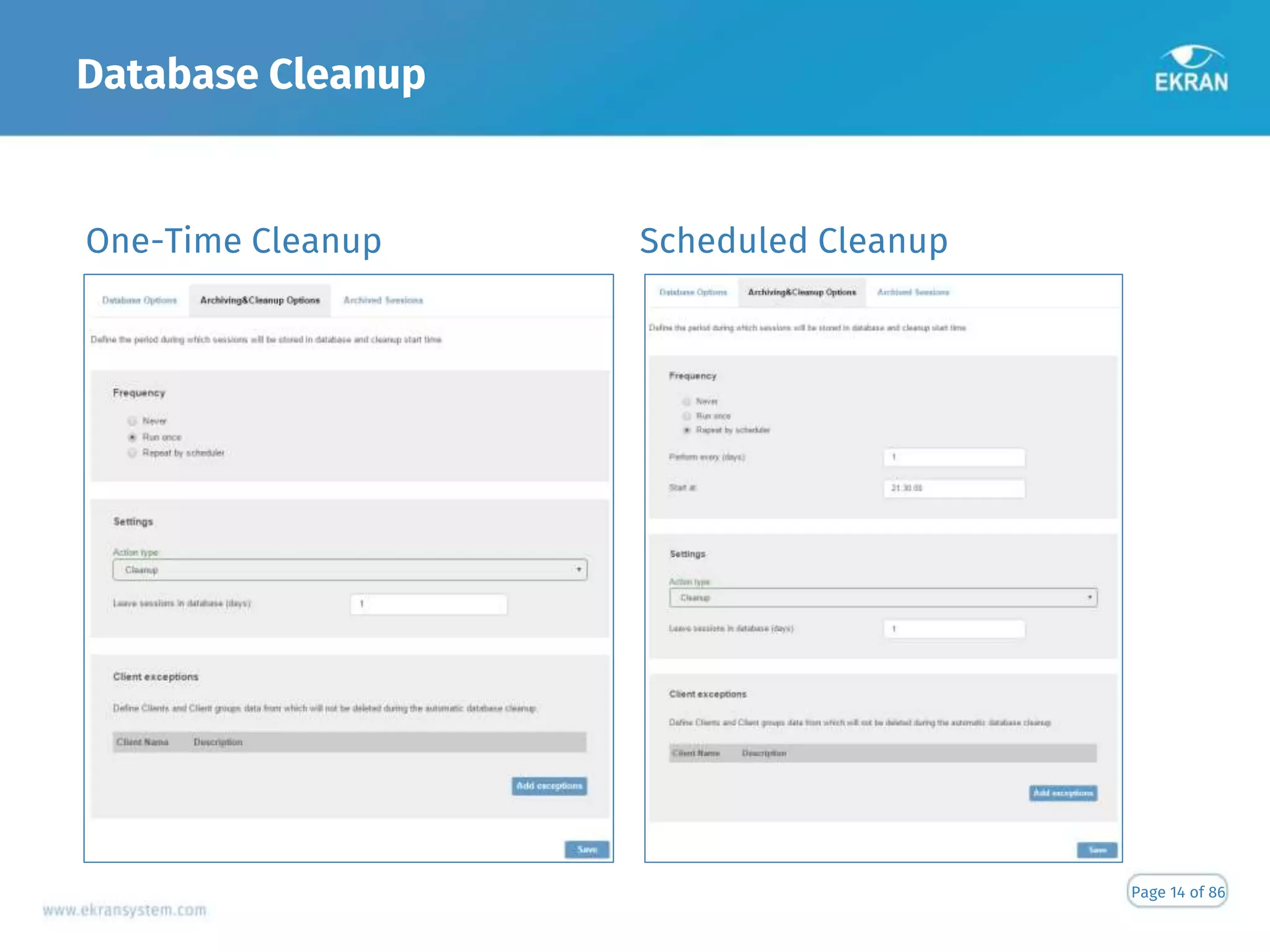Choose Repeat by scheduler in Scheduled Cleanup panel

click(x=686, y=430)
